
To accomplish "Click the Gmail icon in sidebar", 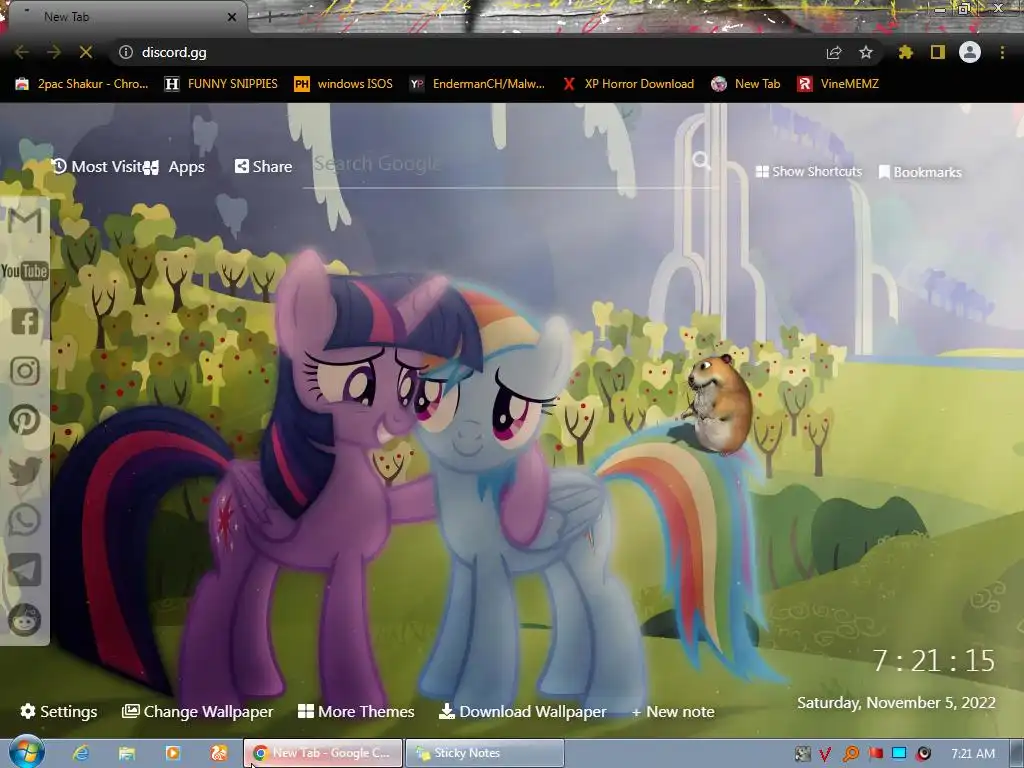I will (x=24, y=221).
